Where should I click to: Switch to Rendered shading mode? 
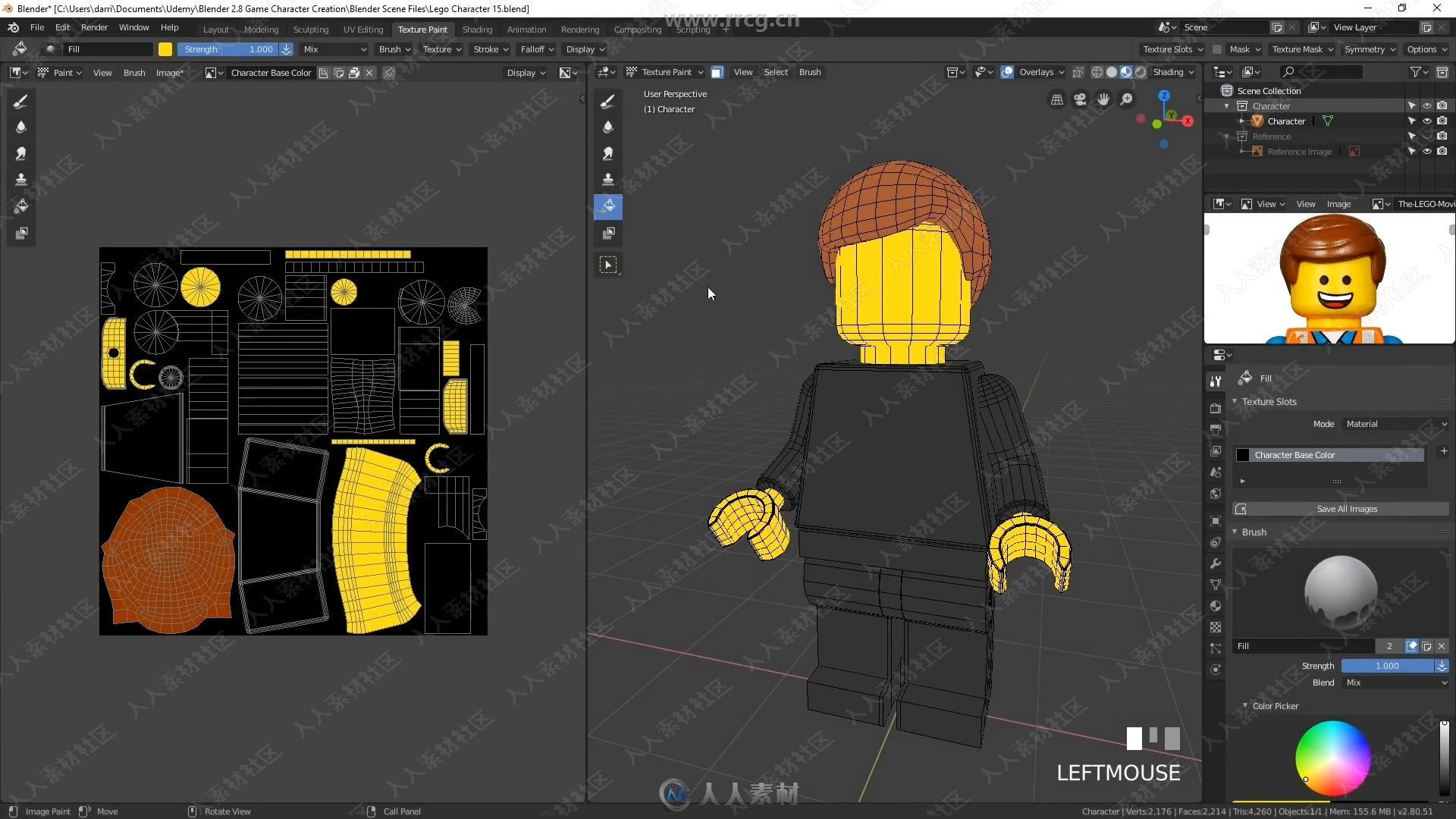click(x=1141, y=72)
